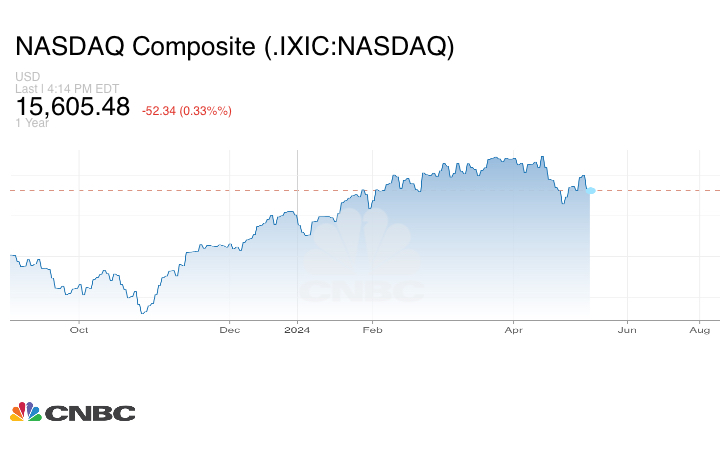Click the lowest trough of the price line
The height and width of the screenshot is (450, 720).
[143, 313]
